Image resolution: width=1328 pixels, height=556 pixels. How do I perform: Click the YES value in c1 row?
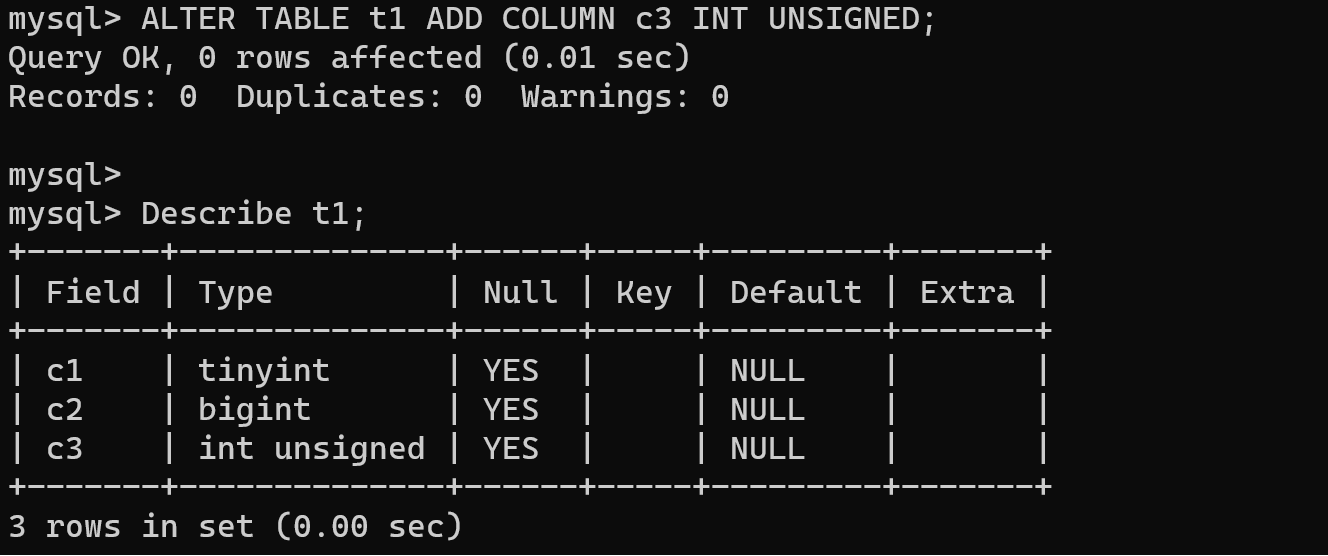[x=511, y=371]
